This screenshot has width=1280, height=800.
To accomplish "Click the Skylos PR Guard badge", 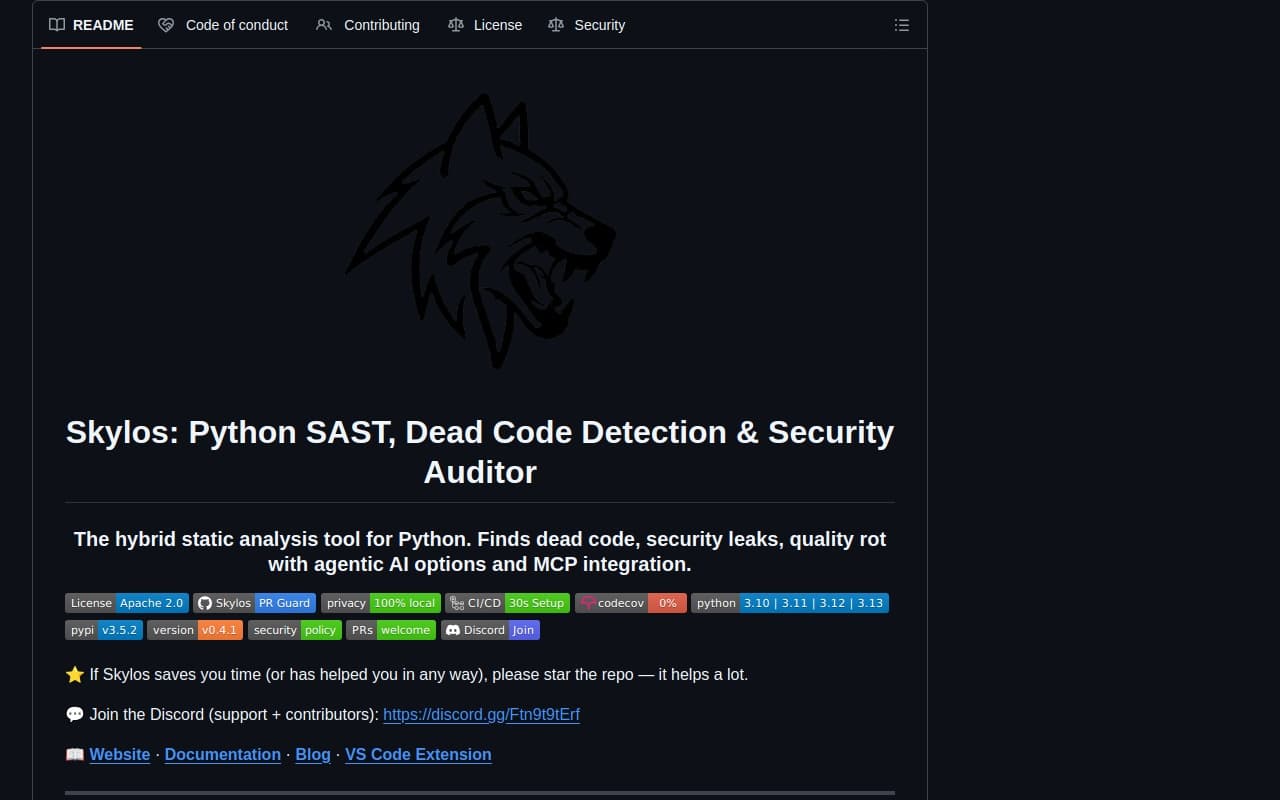I will point(254,603).
